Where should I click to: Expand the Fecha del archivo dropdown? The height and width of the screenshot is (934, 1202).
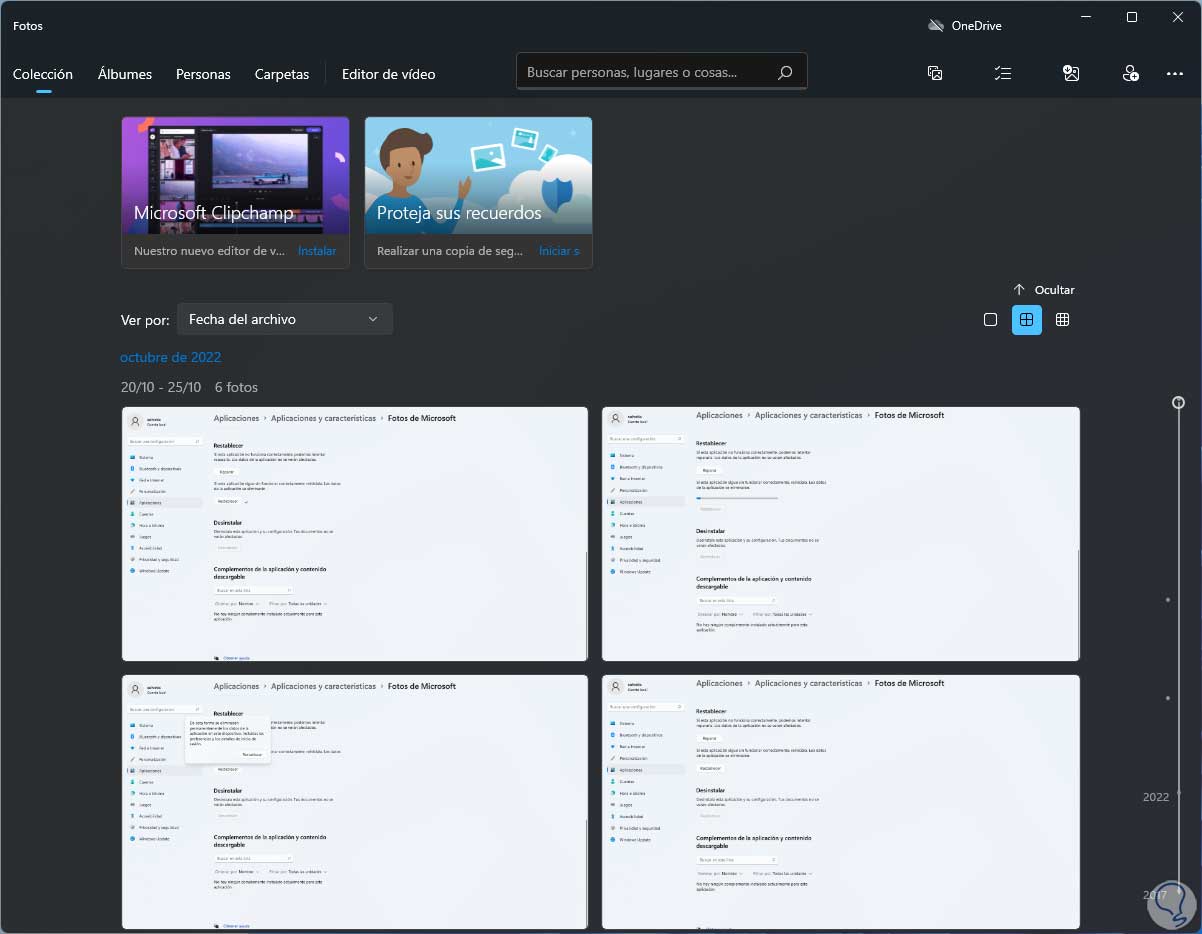coord(285,319)
